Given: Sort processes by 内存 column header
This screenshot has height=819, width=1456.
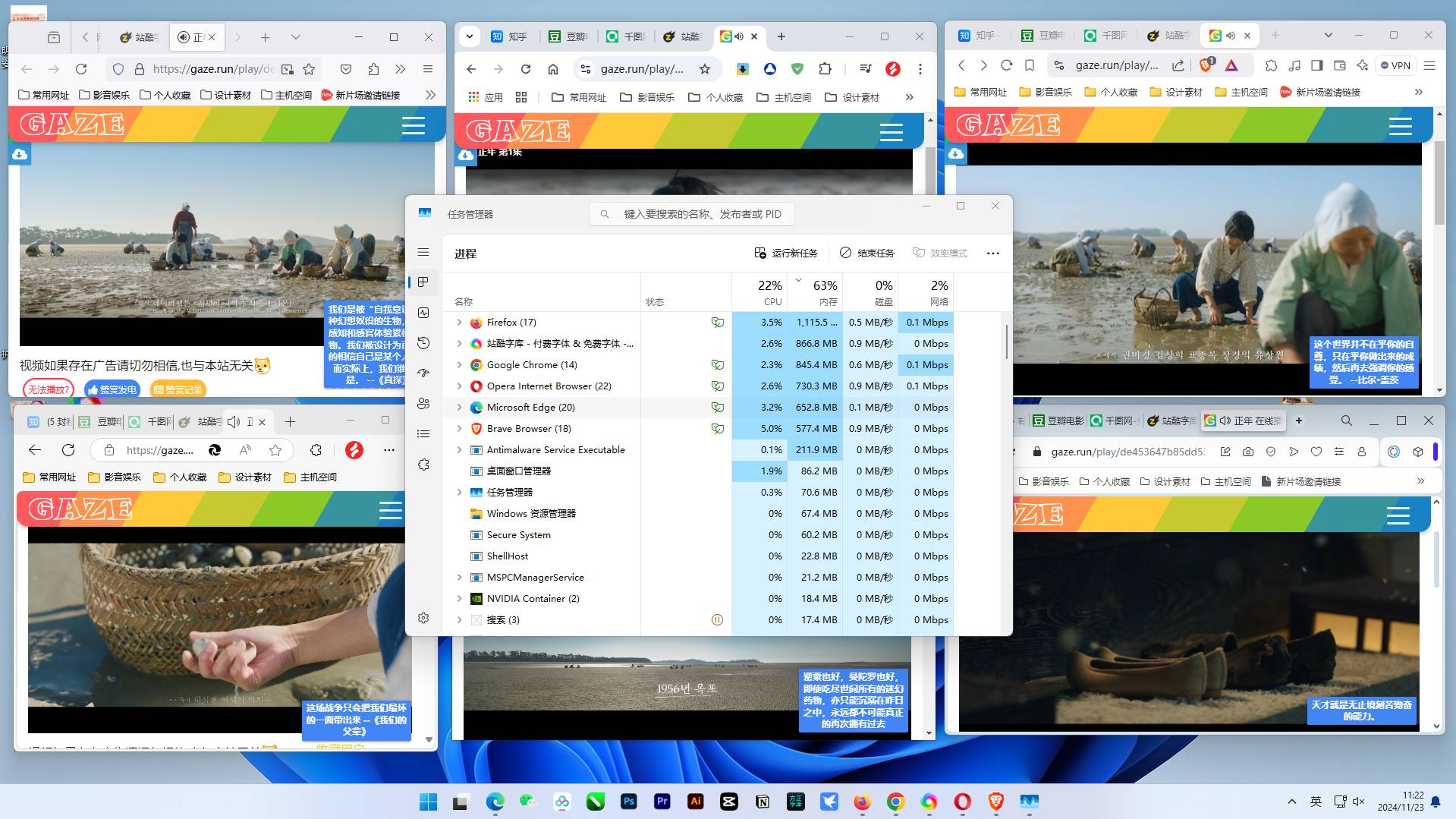Looking at the screenshot, I should (x=815, y=292).
